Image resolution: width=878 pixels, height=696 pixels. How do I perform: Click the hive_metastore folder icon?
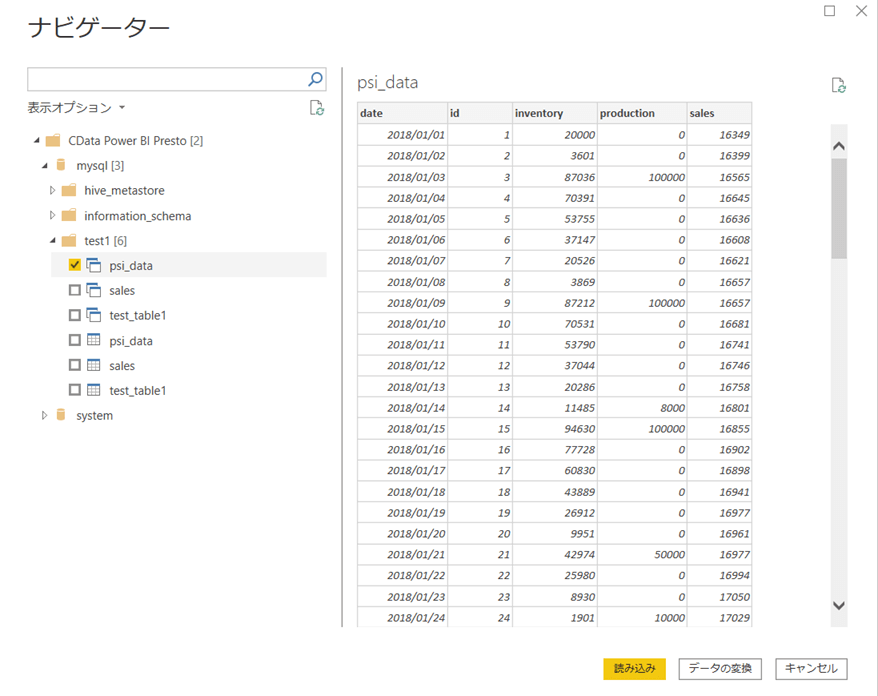click(x=69, y=190)
